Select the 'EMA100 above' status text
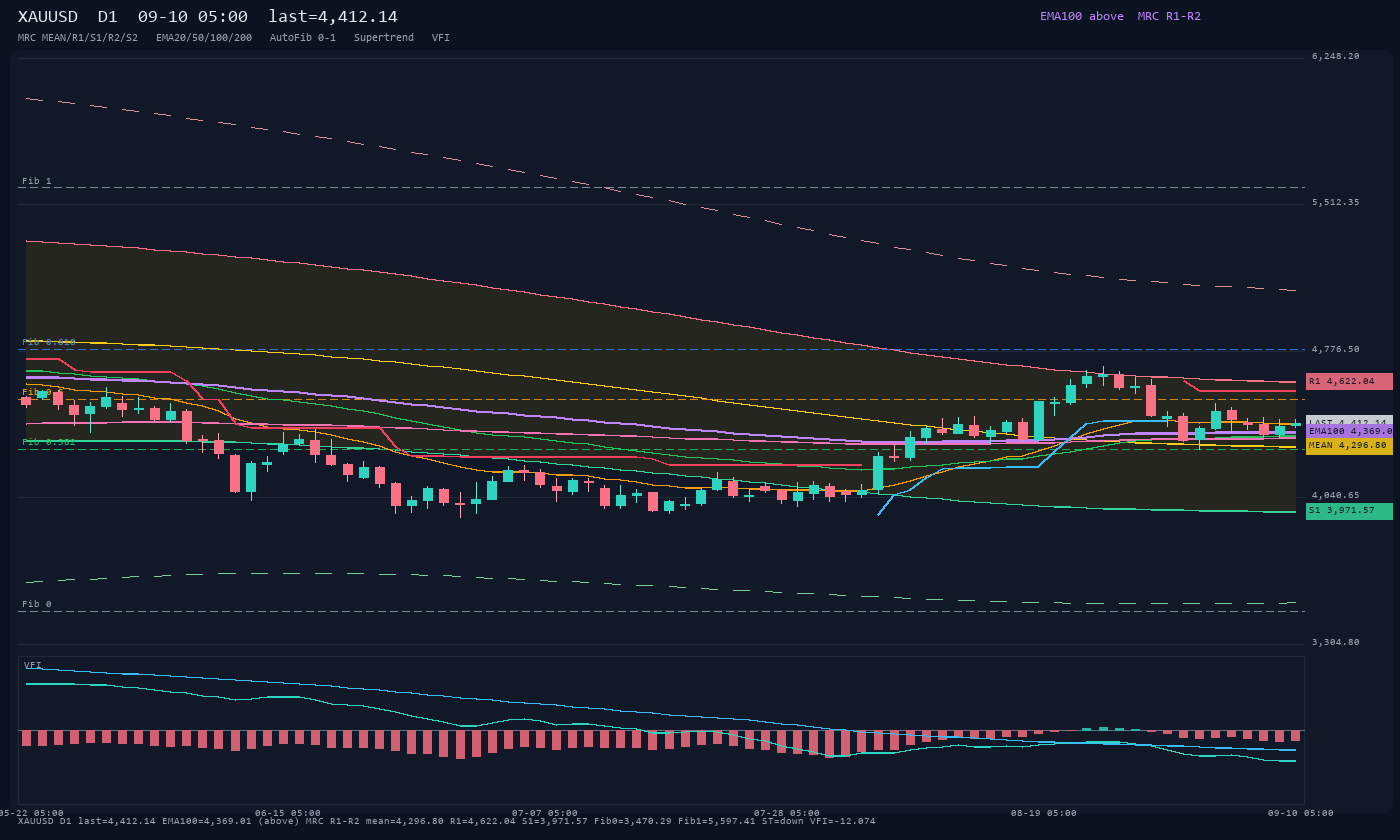Screen dimensions: 1400x840 (1081, 16)
